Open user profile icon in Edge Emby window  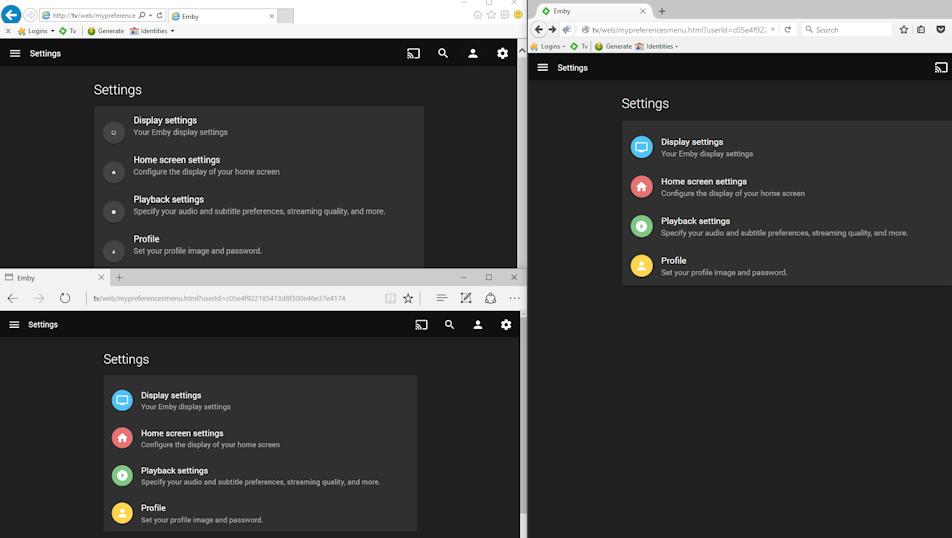tap(478, 325)
